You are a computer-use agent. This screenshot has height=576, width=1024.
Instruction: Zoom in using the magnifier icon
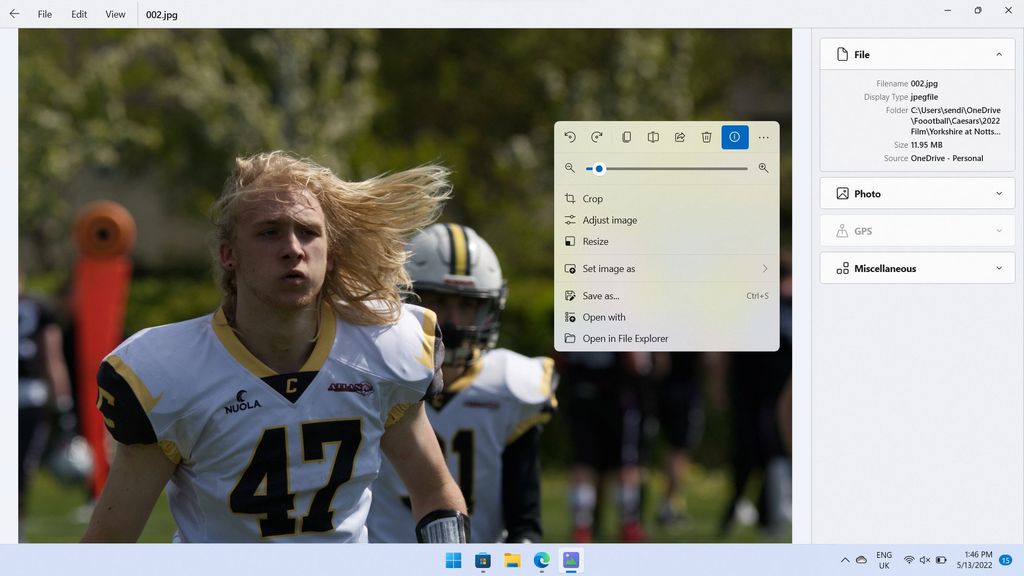coord(763,168)
